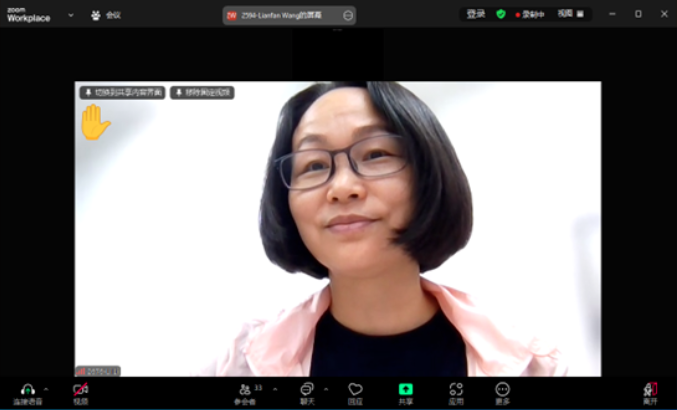Expand audio options caret beside headphone

pos(46,388)
